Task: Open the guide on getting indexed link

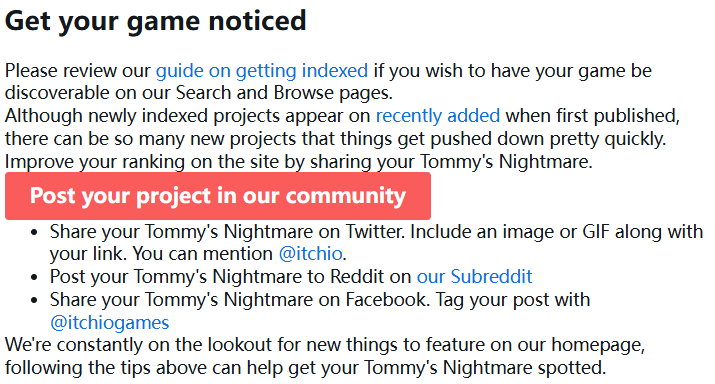Action: [x=262, y=71]
